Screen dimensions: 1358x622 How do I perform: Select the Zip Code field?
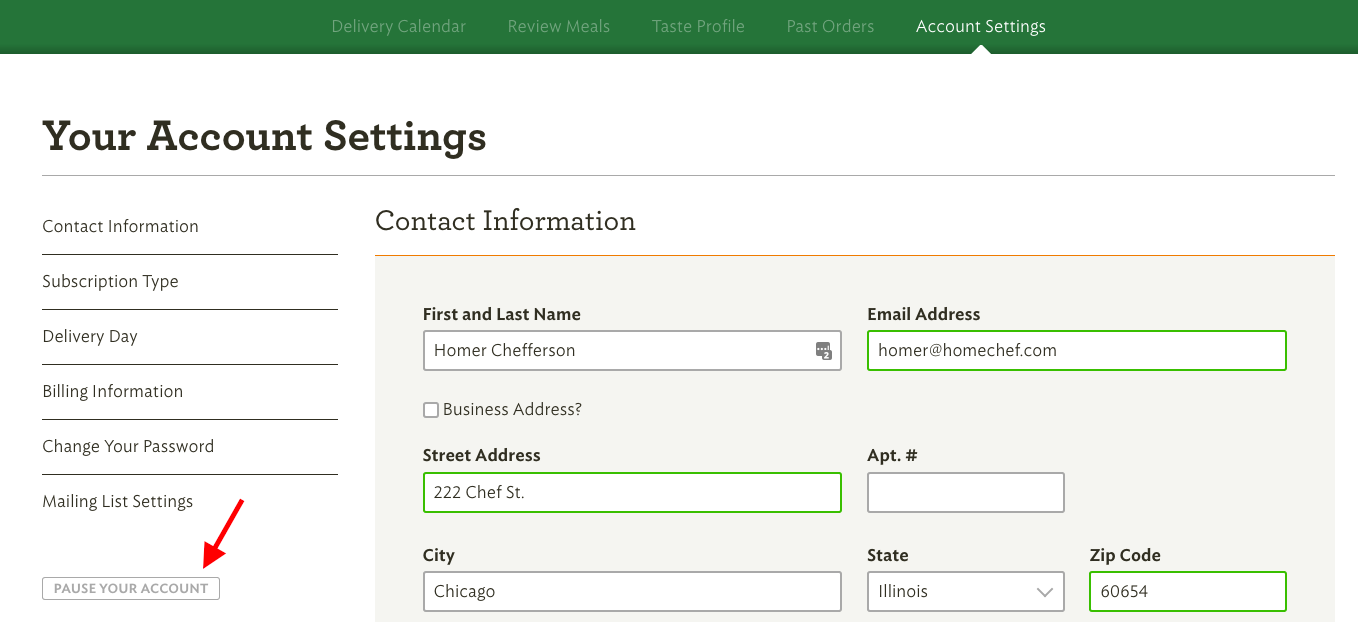[1188, 591]
